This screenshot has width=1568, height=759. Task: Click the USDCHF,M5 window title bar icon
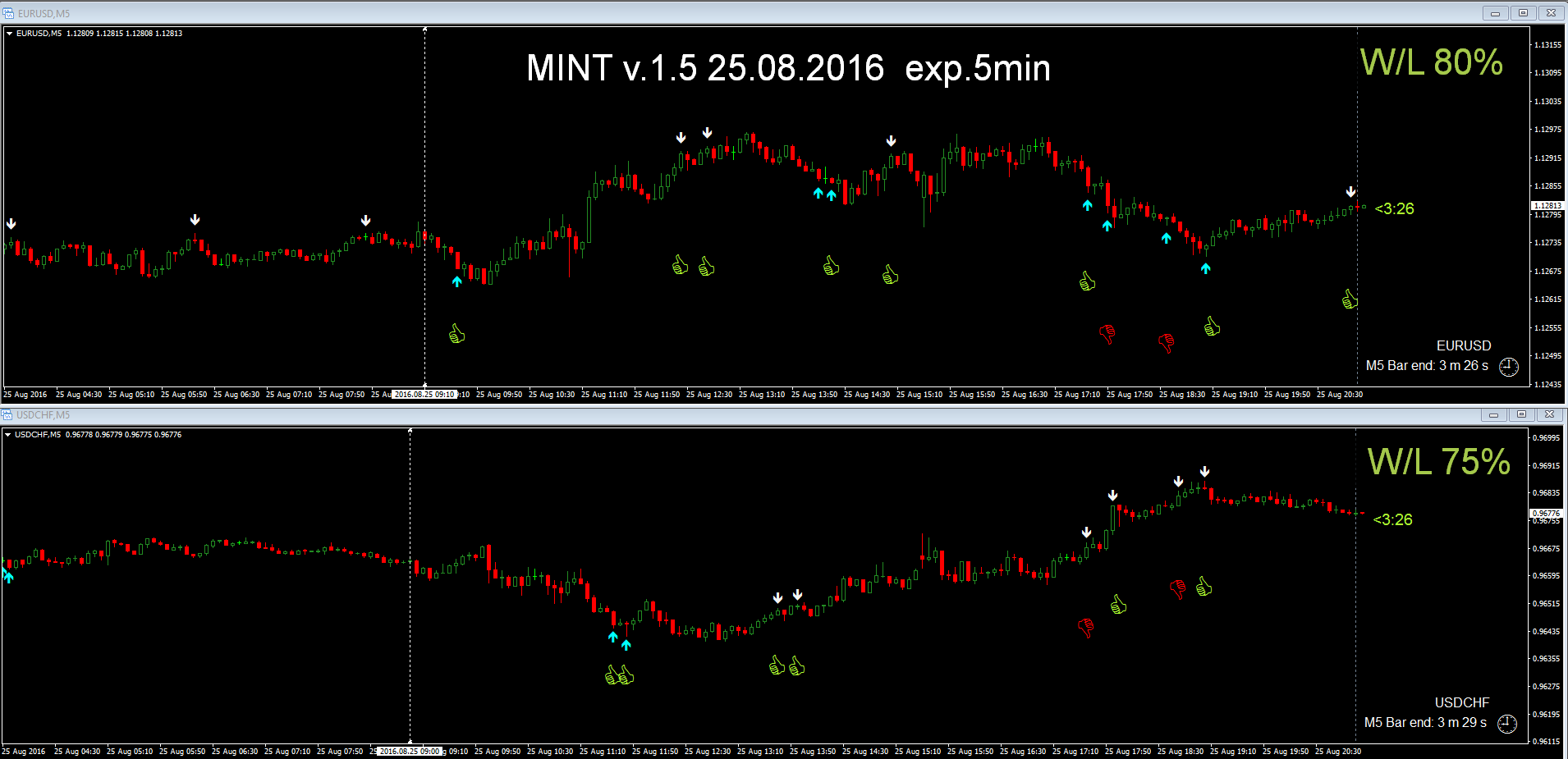click(7, 414)
